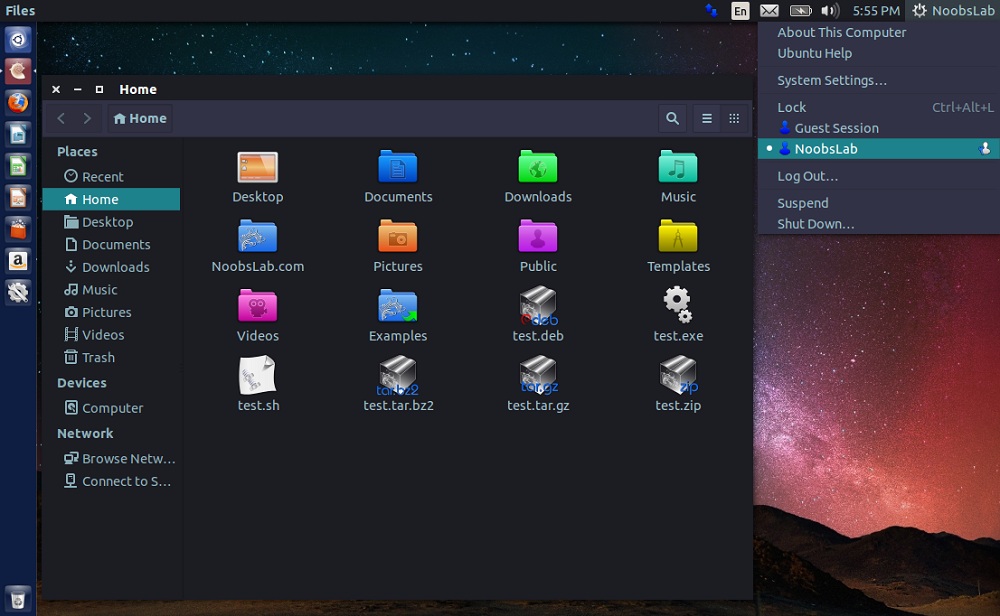
Task: Open Trash in the Places sidebar
Action: click(x=97, y=357)
